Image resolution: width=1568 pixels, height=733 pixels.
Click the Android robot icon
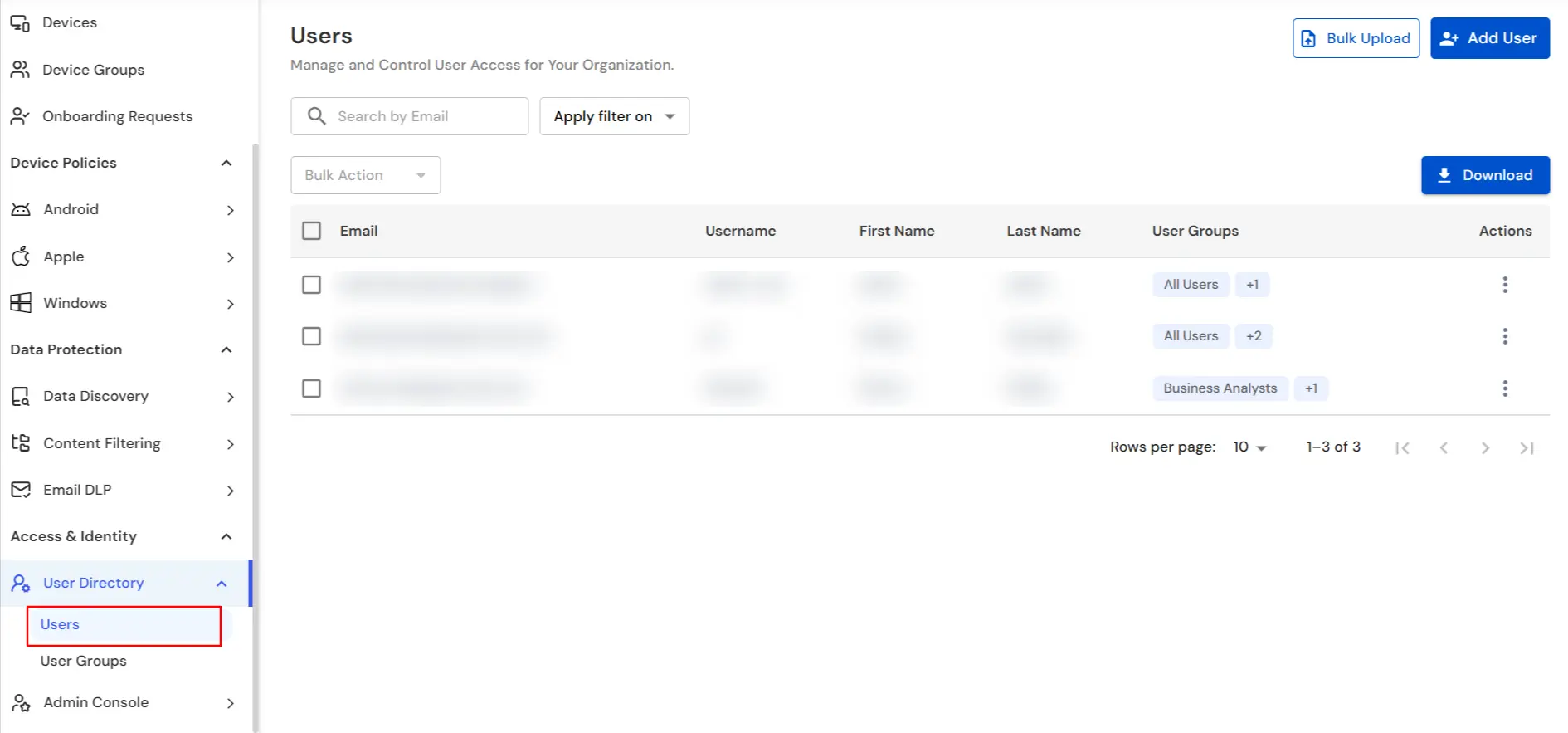point(21,209)
